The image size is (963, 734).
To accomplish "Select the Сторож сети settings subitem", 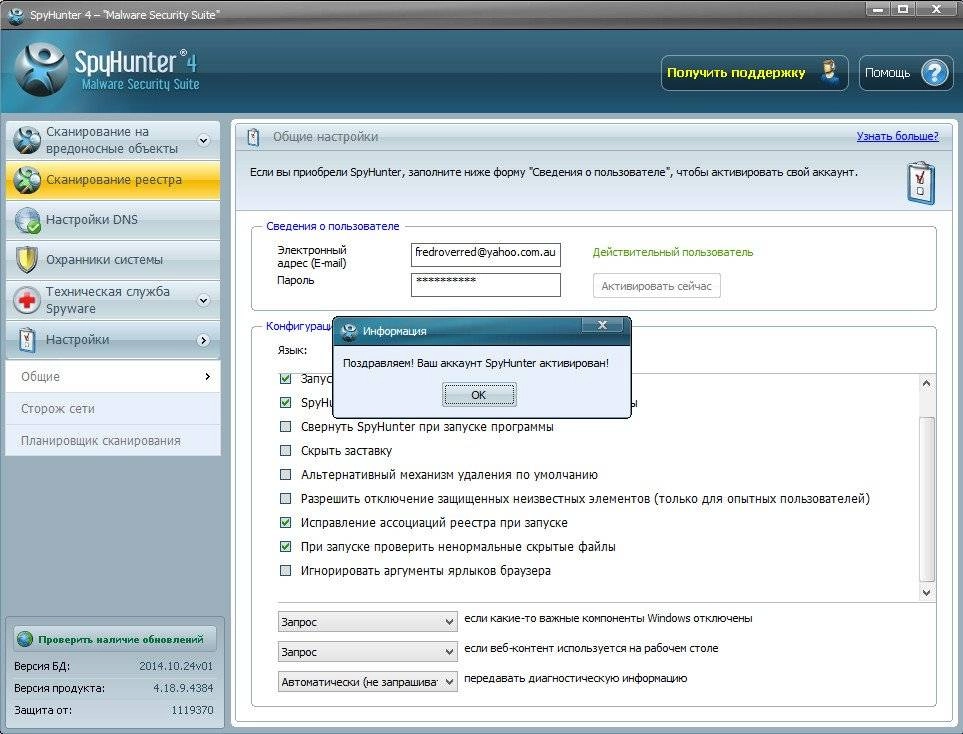I will [x=113, y=408].
